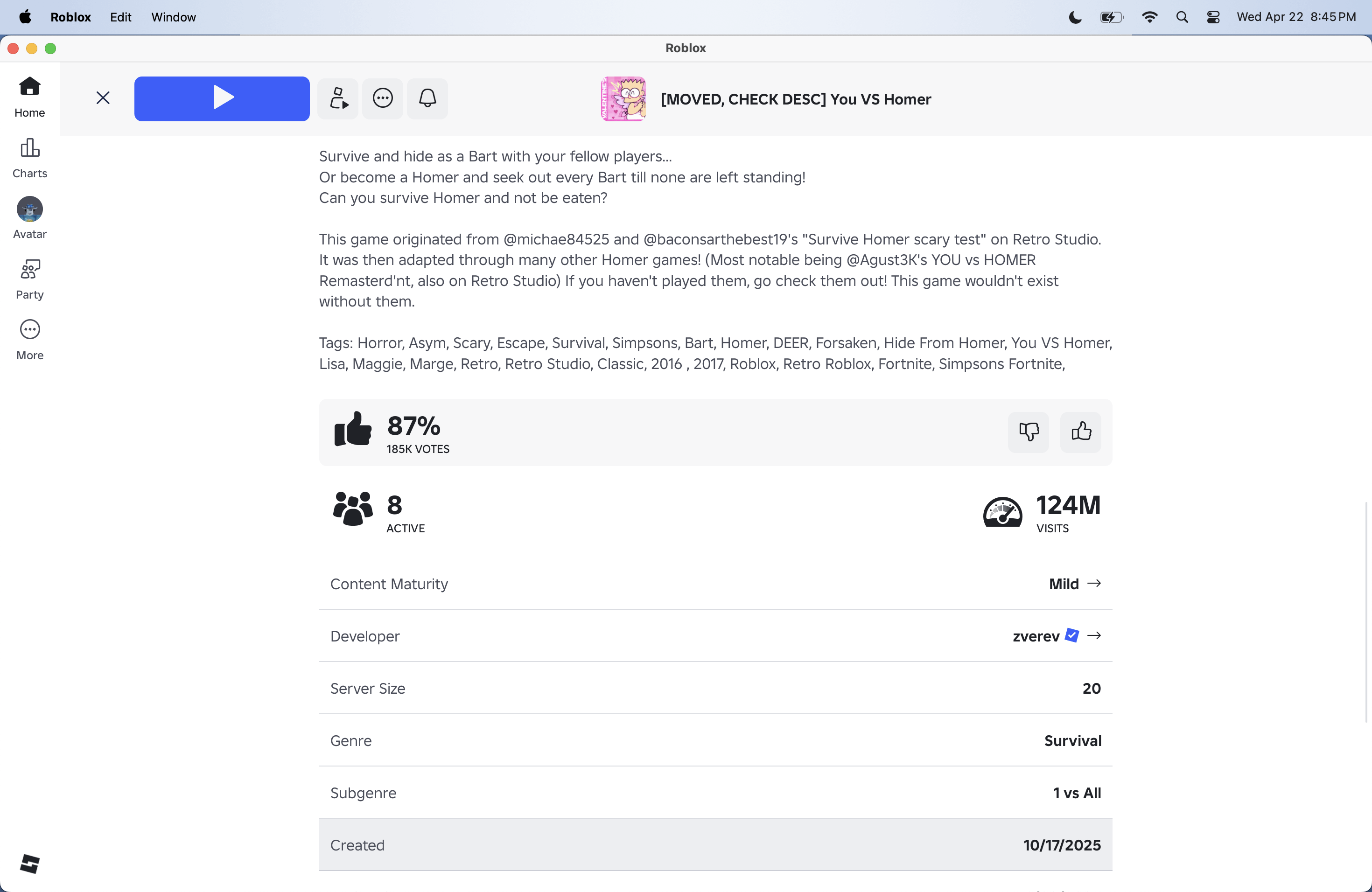Open the Avatar sidebar item
Image resolution: width=1372 pixels, height=892 pixels.
point(29,218)
